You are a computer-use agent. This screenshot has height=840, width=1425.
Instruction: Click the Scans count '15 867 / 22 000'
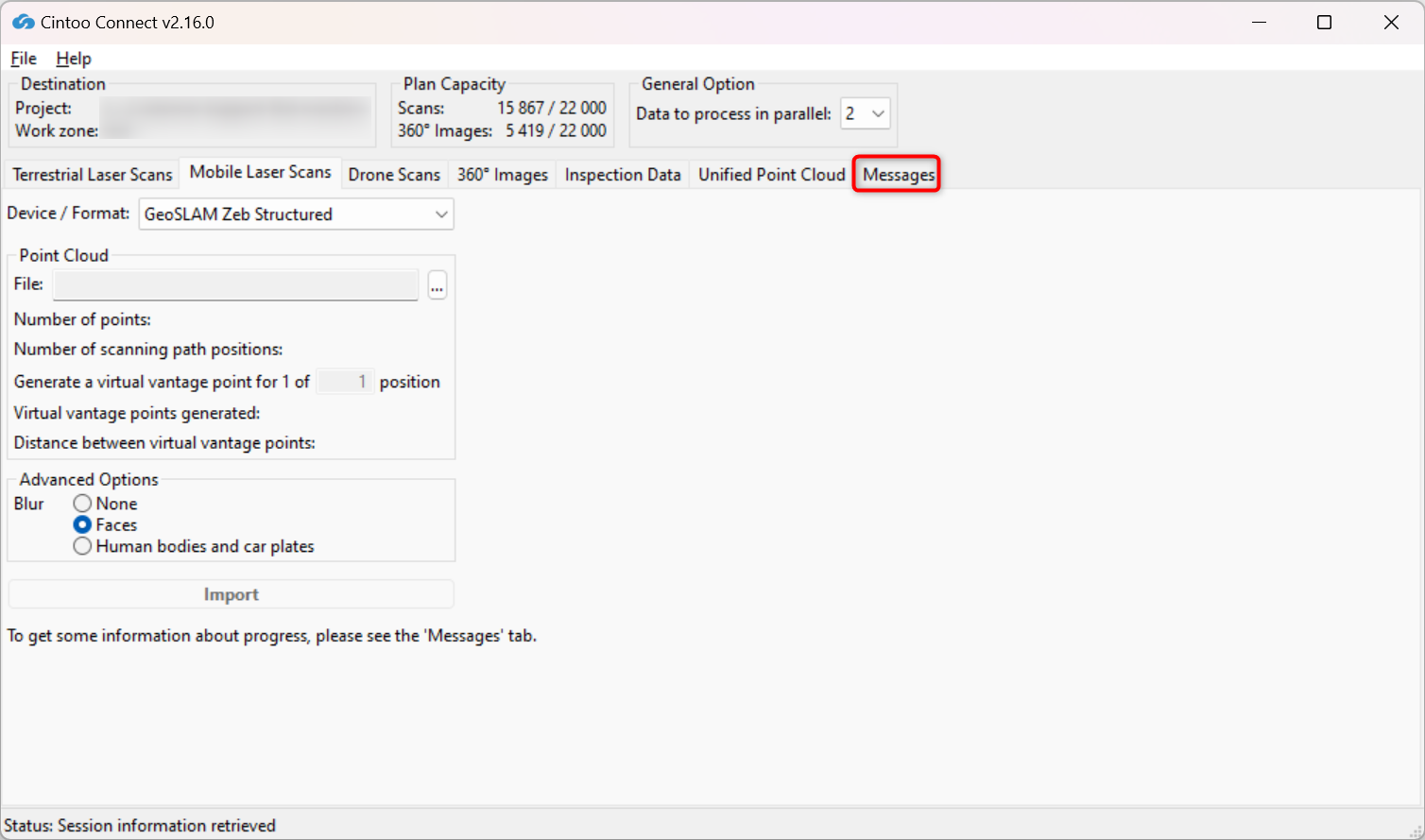(x=552, y=108)
